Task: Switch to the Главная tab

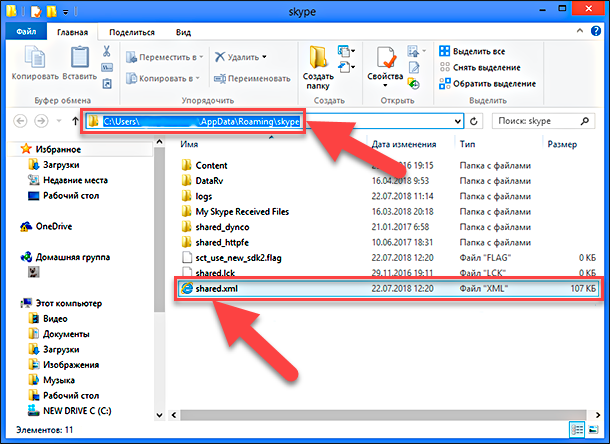Action: coord(72,32)
